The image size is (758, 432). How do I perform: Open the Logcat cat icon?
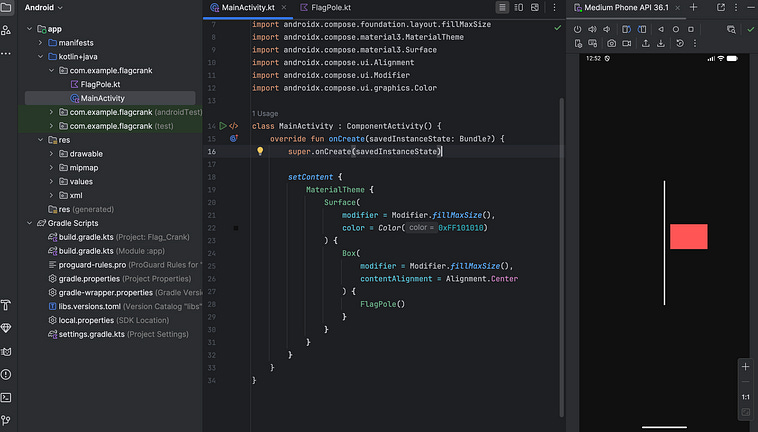(x=6, y=351)
